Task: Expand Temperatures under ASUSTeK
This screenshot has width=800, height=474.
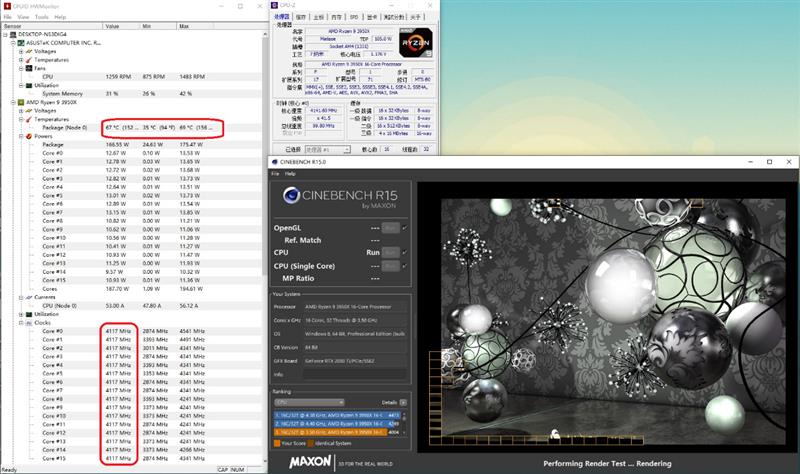Action: click(x=21, y=60)
